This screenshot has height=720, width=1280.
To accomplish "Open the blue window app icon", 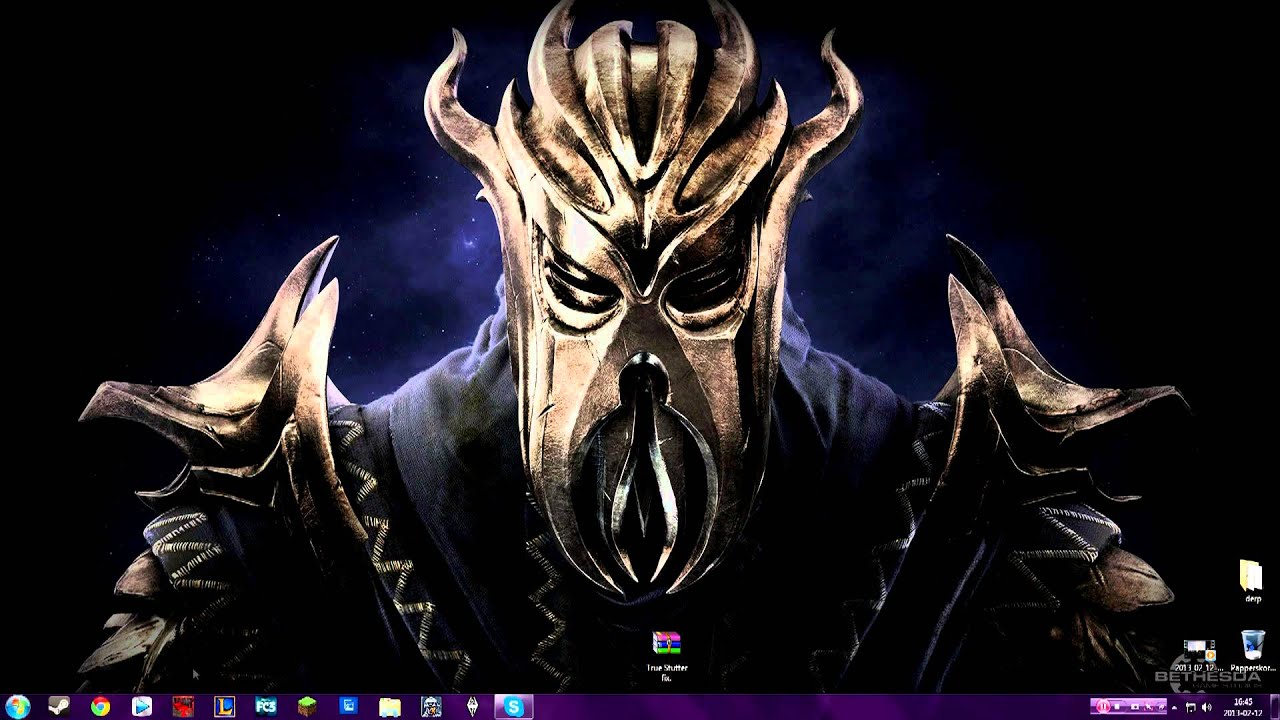I will point(348,707).
